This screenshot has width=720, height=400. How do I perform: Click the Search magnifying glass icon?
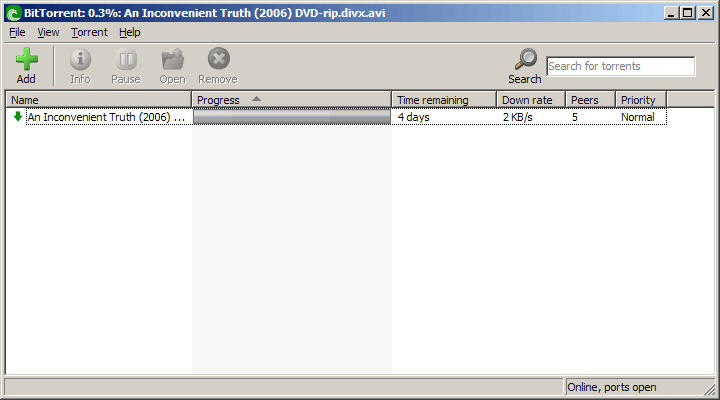[525, 61]
